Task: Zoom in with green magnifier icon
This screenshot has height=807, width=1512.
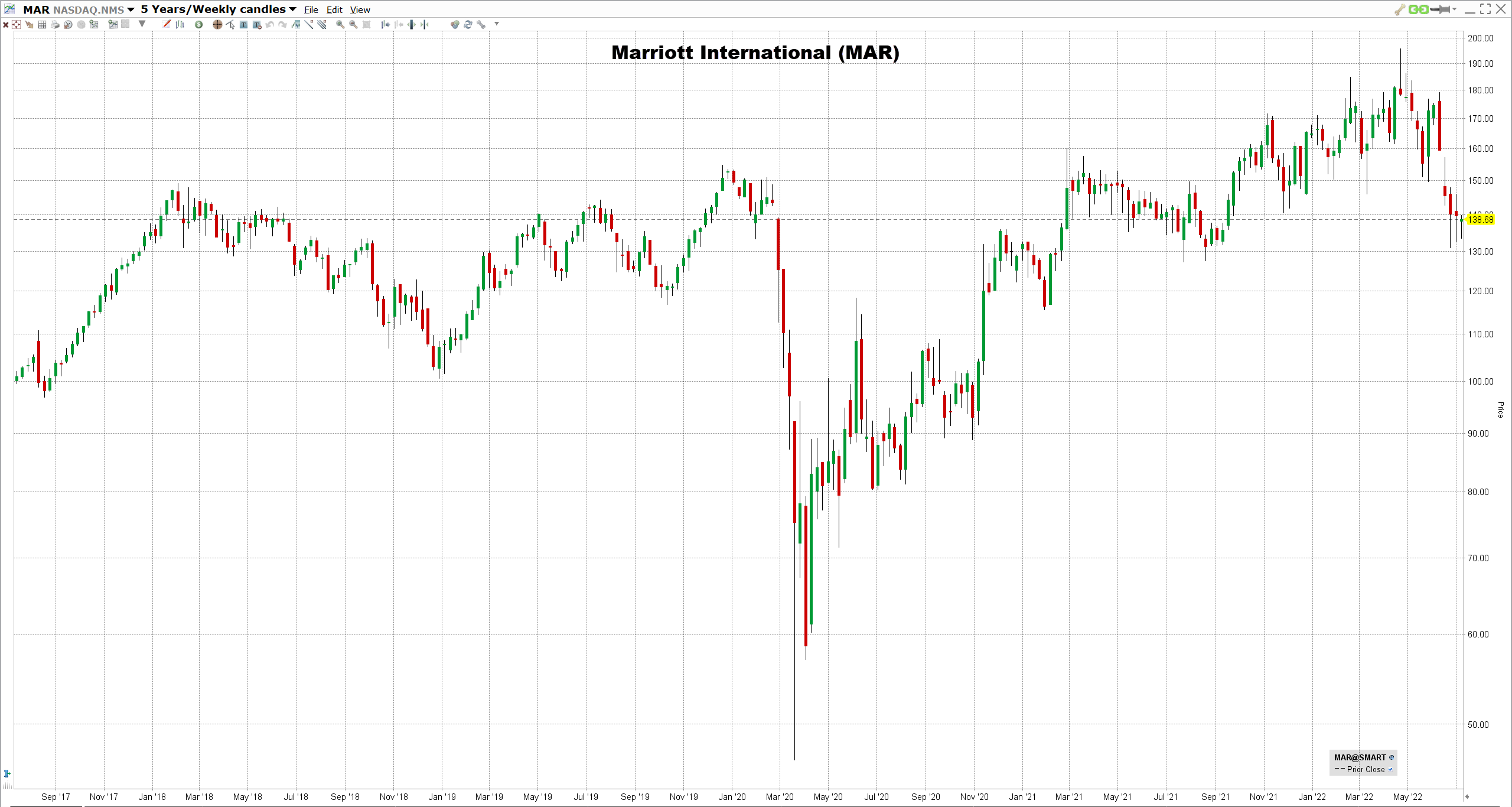Action: coord(340,24)
